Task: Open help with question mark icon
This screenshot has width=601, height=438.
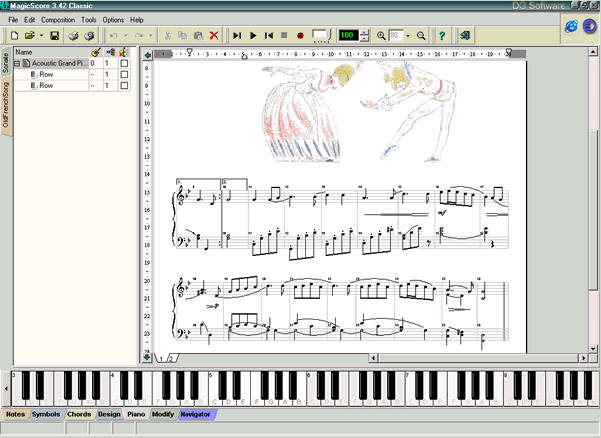Action: coord(442,36)
